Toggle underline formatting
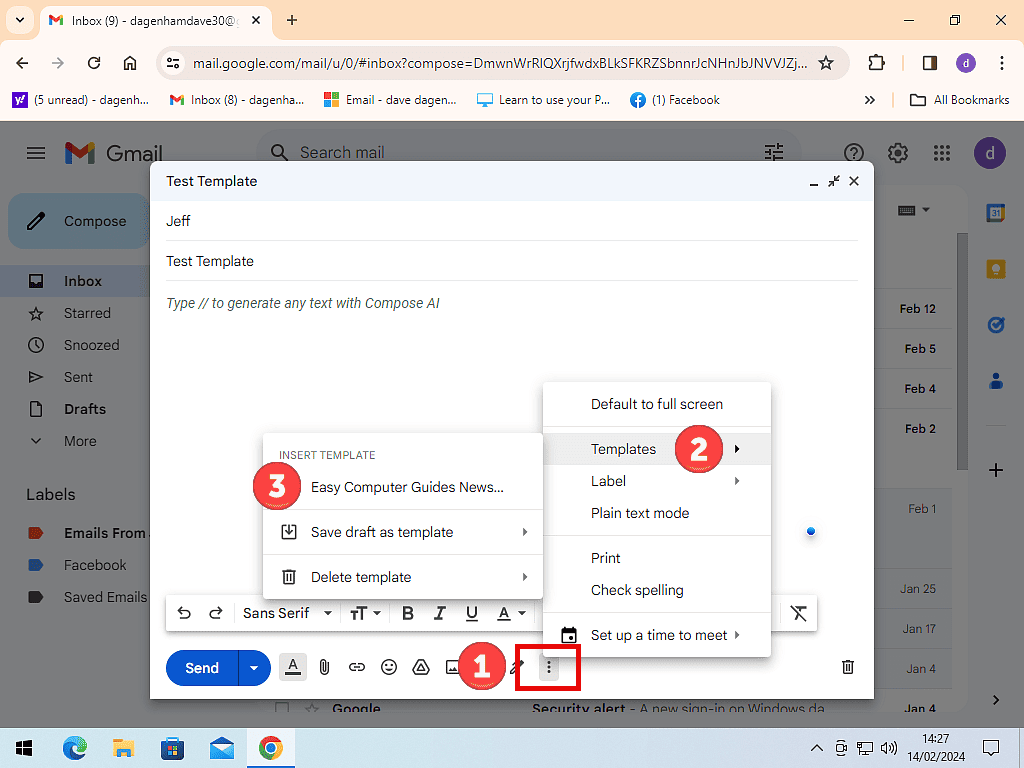The image size is (1024, 768). tap(471, 613)
